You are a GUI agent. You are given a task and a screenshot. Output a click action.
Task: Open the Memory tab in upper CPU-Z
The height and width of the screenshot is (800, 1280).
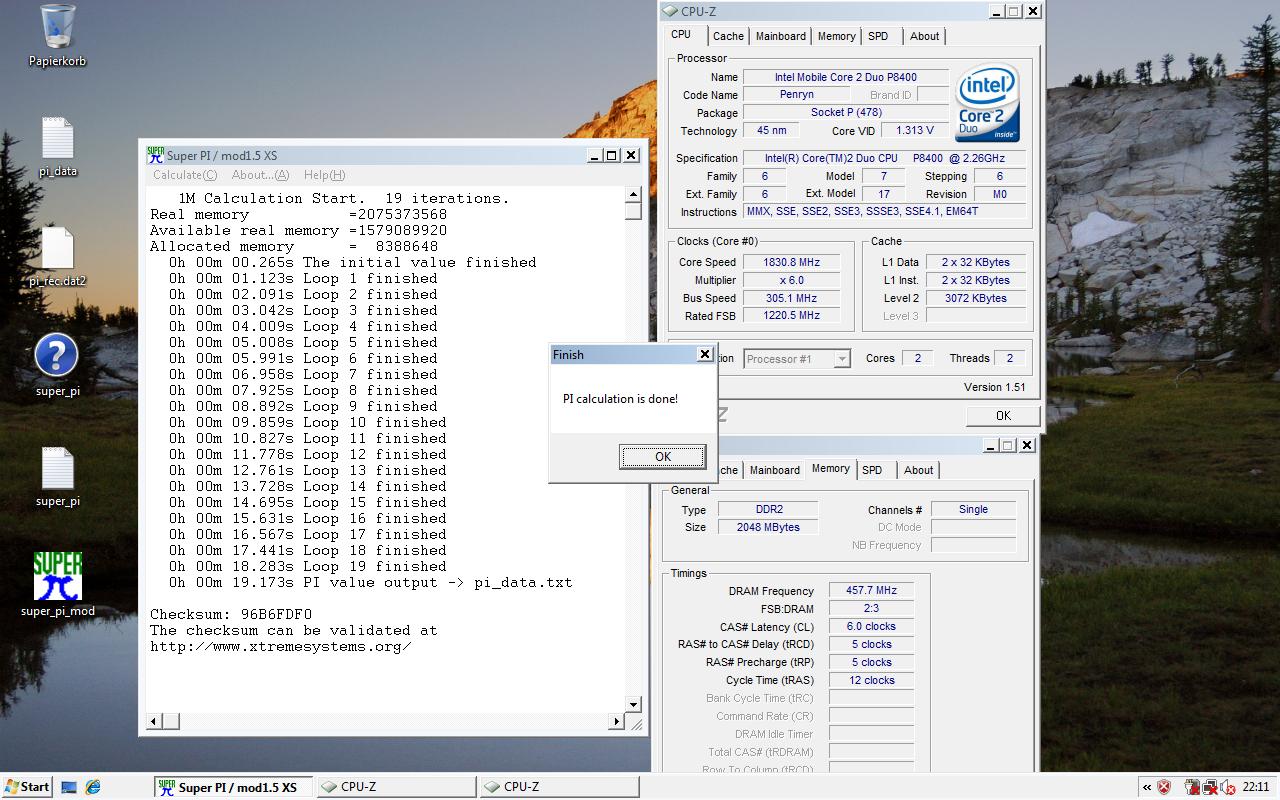click(837, 36)
